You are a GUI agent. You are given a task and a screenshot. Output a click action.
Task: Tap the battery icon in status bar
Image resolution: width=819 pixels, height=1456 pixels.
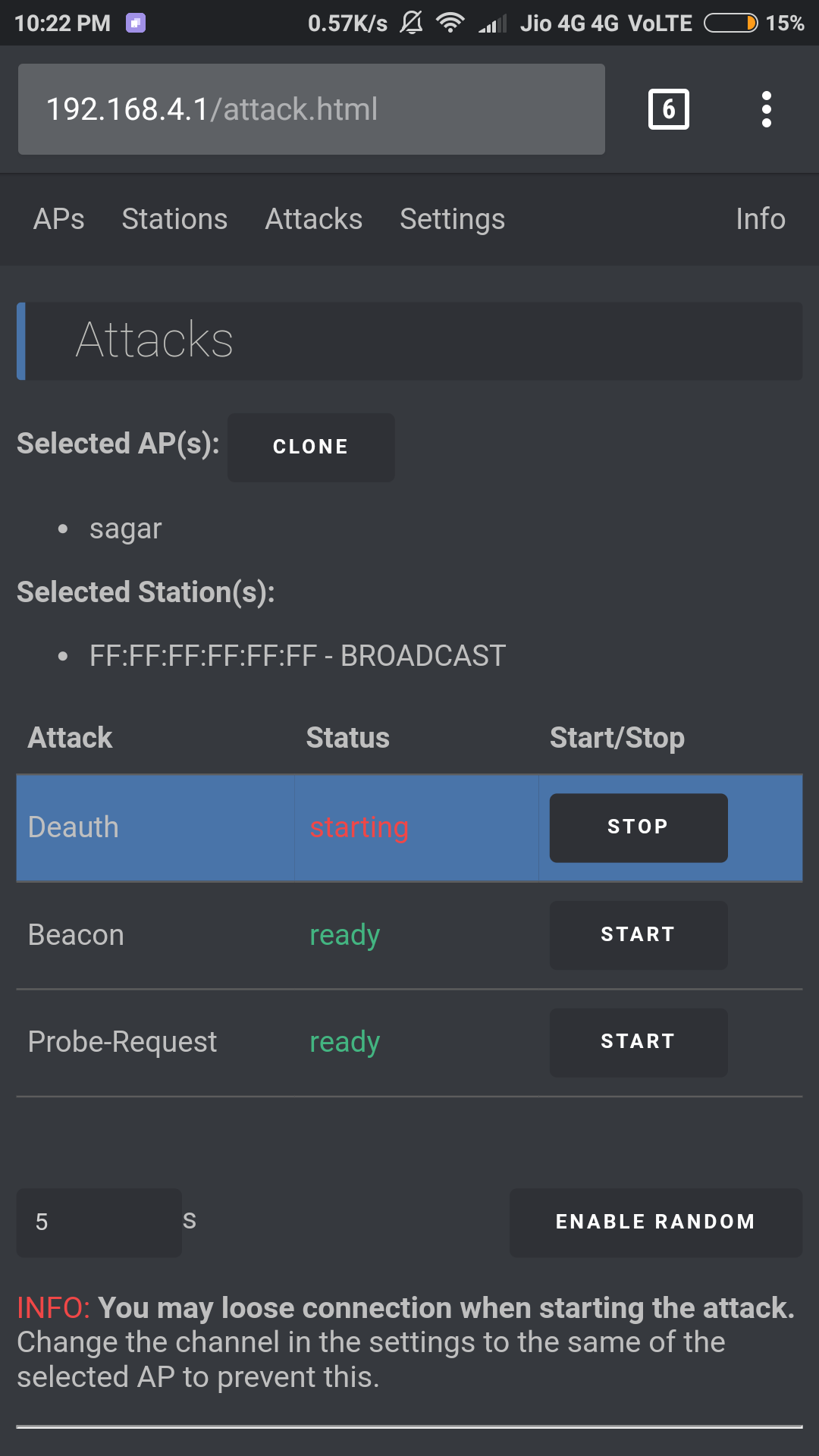730,23
